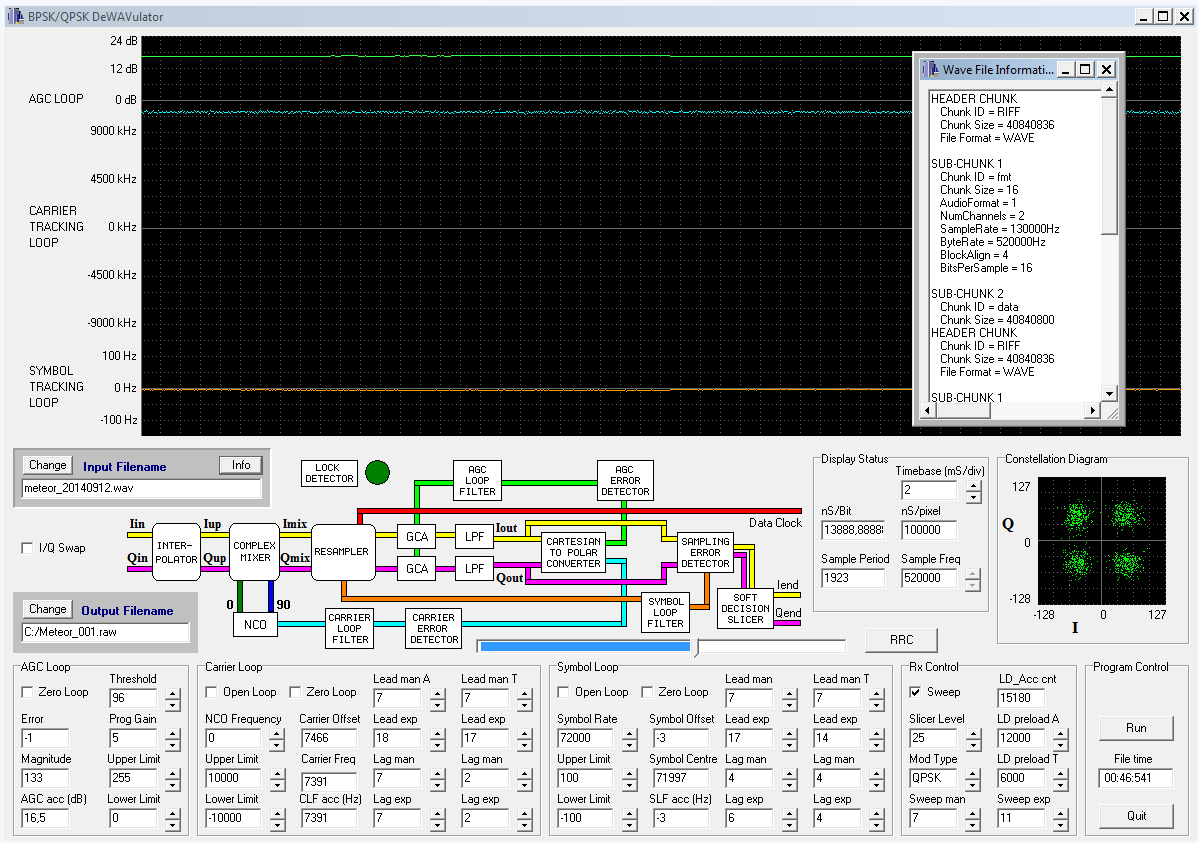Click the File time field
This screenshot has height=843, width=1199.
[x=1136, y=778]
